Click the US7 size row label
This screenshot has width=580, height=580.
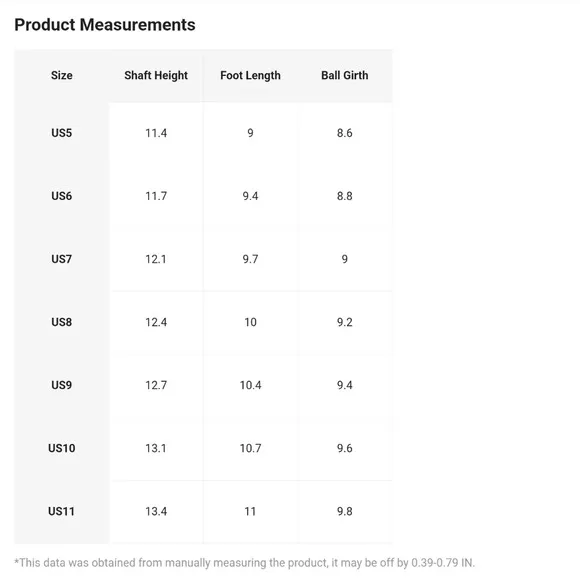coord(62,259)
